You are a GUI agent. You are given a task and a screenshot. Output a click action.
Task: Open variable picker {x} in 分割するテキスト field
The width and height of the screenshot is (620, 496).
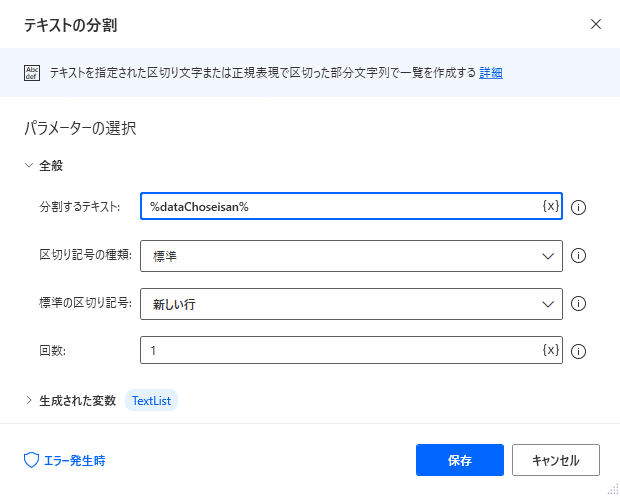point(550,206)
